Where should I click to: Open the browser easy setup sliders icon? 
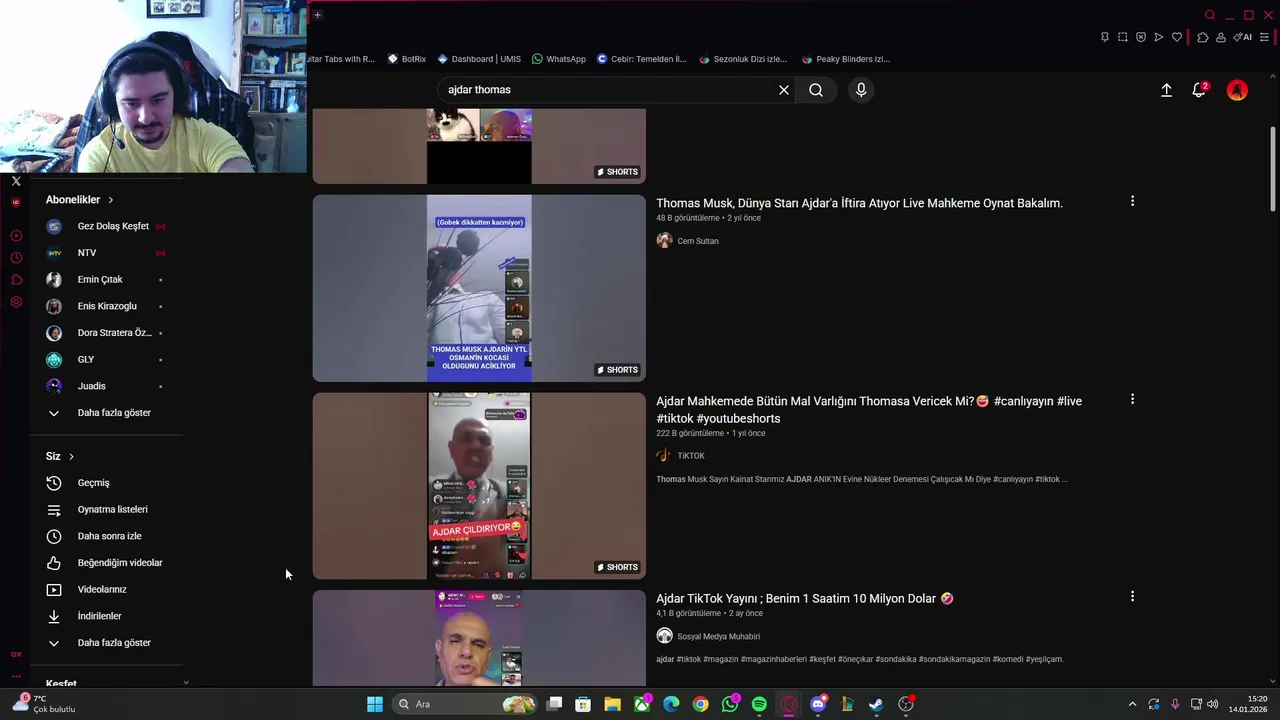pyautogui.click(x=1264, y=37)
